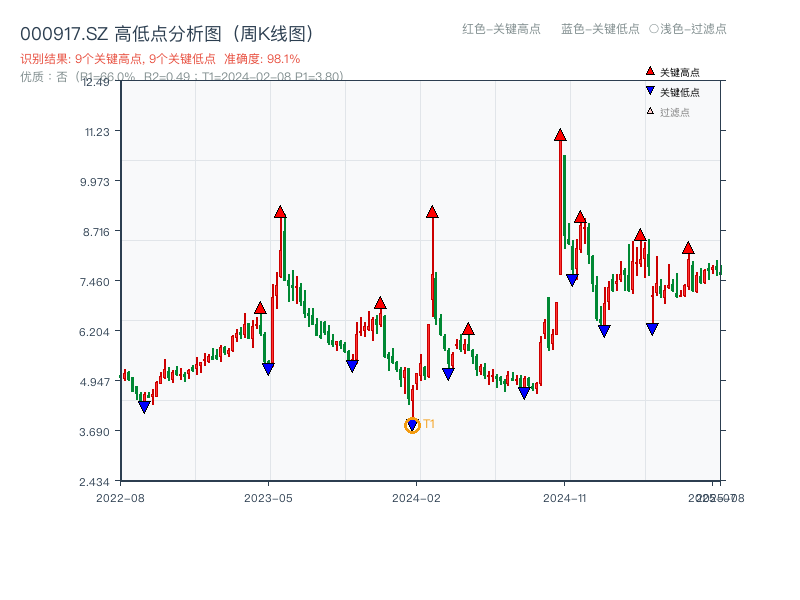The height and width of the screenshot is (600, 800).
Task: Click header text 红色-关键高点
Action: point(501,29)
